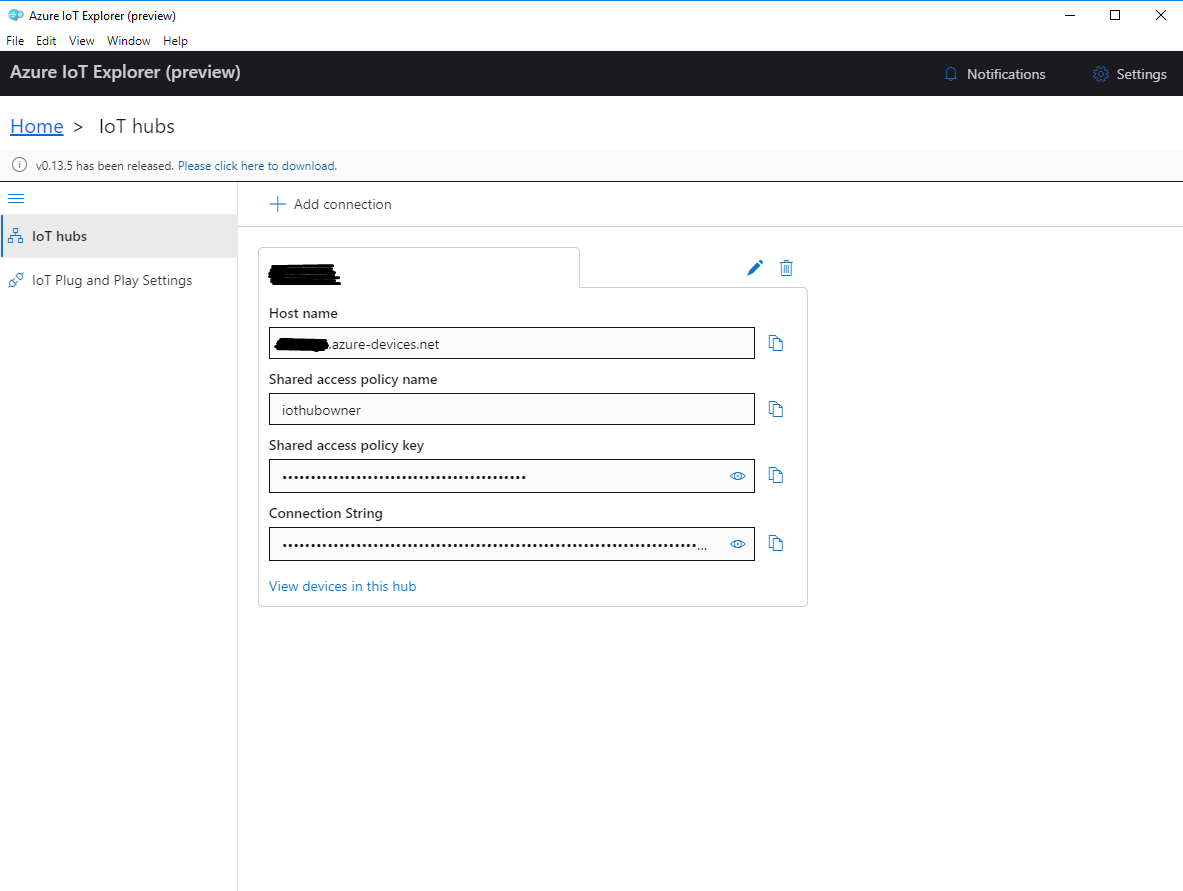Open the Settings panel
Viewport: 1183px width, 891px height.
pyautogui.click(x=1129, y=74)
